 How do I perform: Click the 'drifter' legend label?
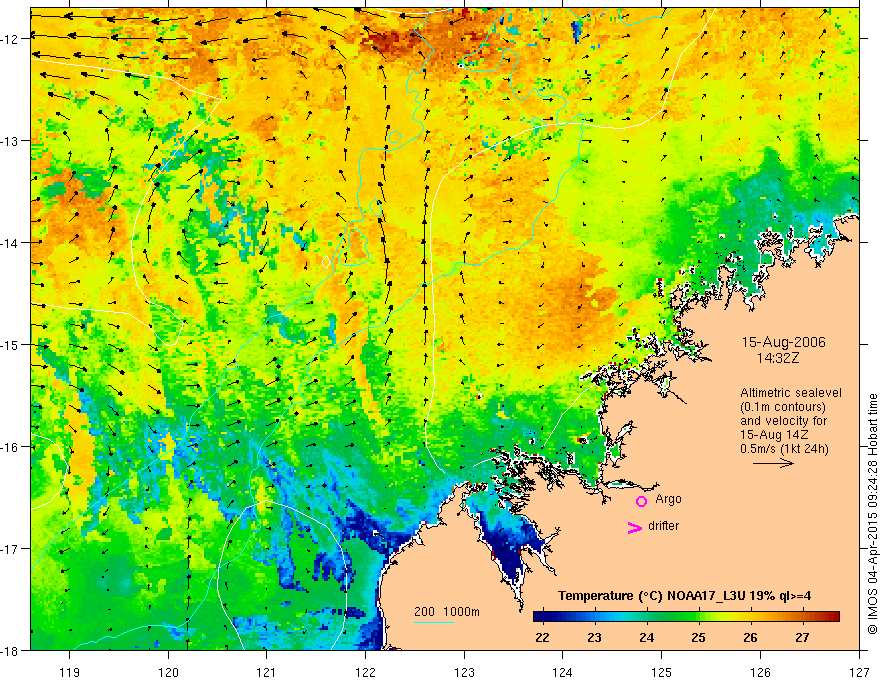click(663, 526)
